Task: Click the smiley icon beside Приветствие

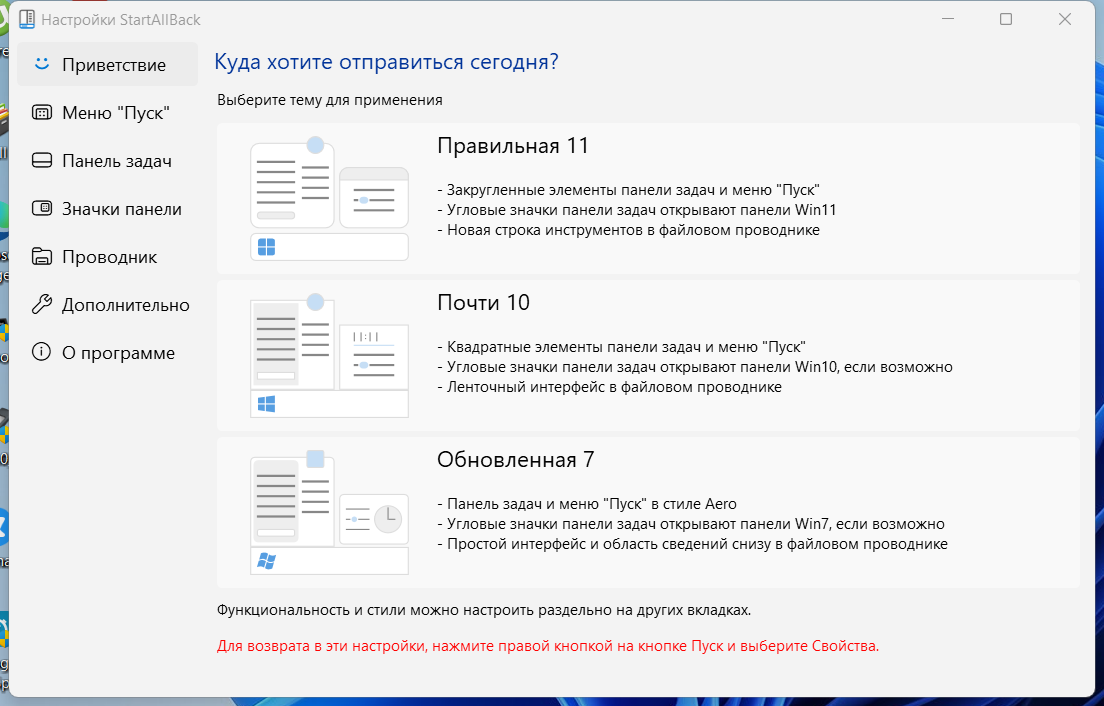Action: [42, 64]
